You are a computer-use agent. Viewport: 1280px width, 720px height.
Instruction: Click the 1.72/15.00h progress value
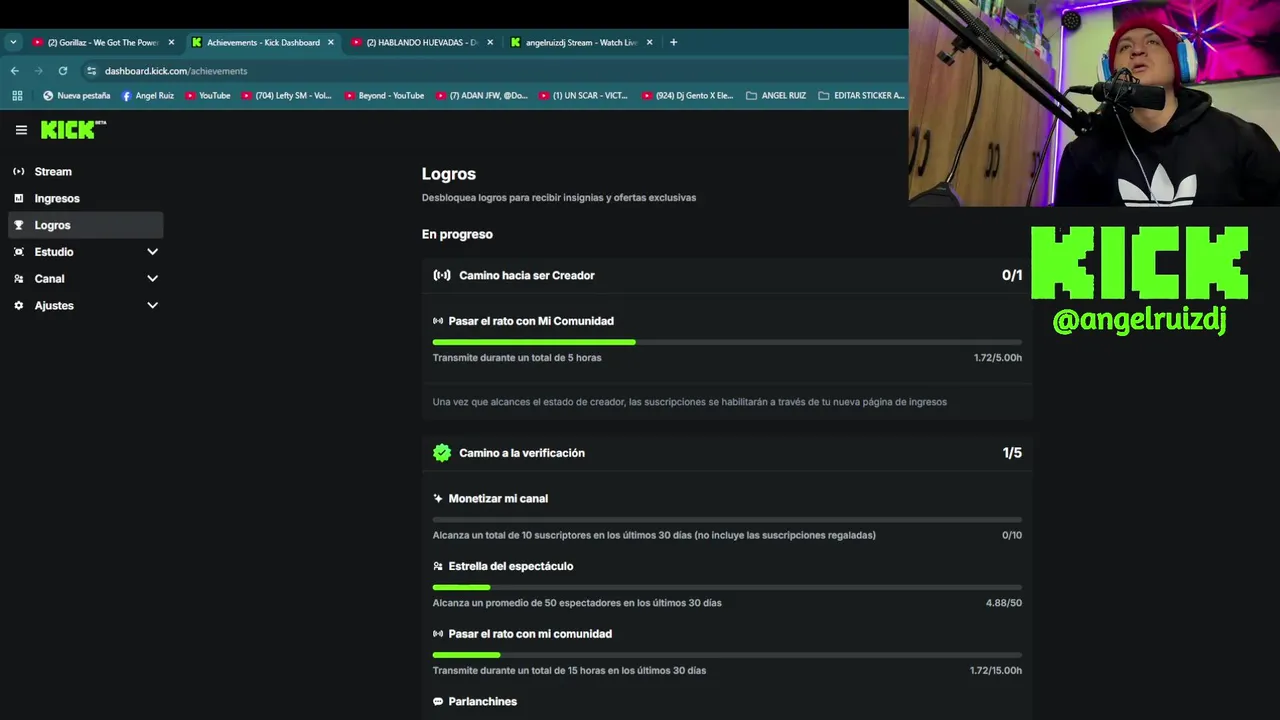(996, 671)
